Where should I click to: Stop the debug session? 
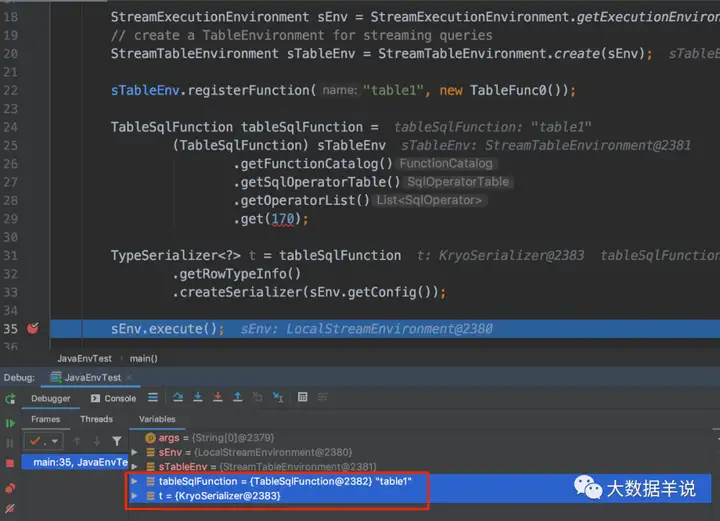(x=10, y=463)
